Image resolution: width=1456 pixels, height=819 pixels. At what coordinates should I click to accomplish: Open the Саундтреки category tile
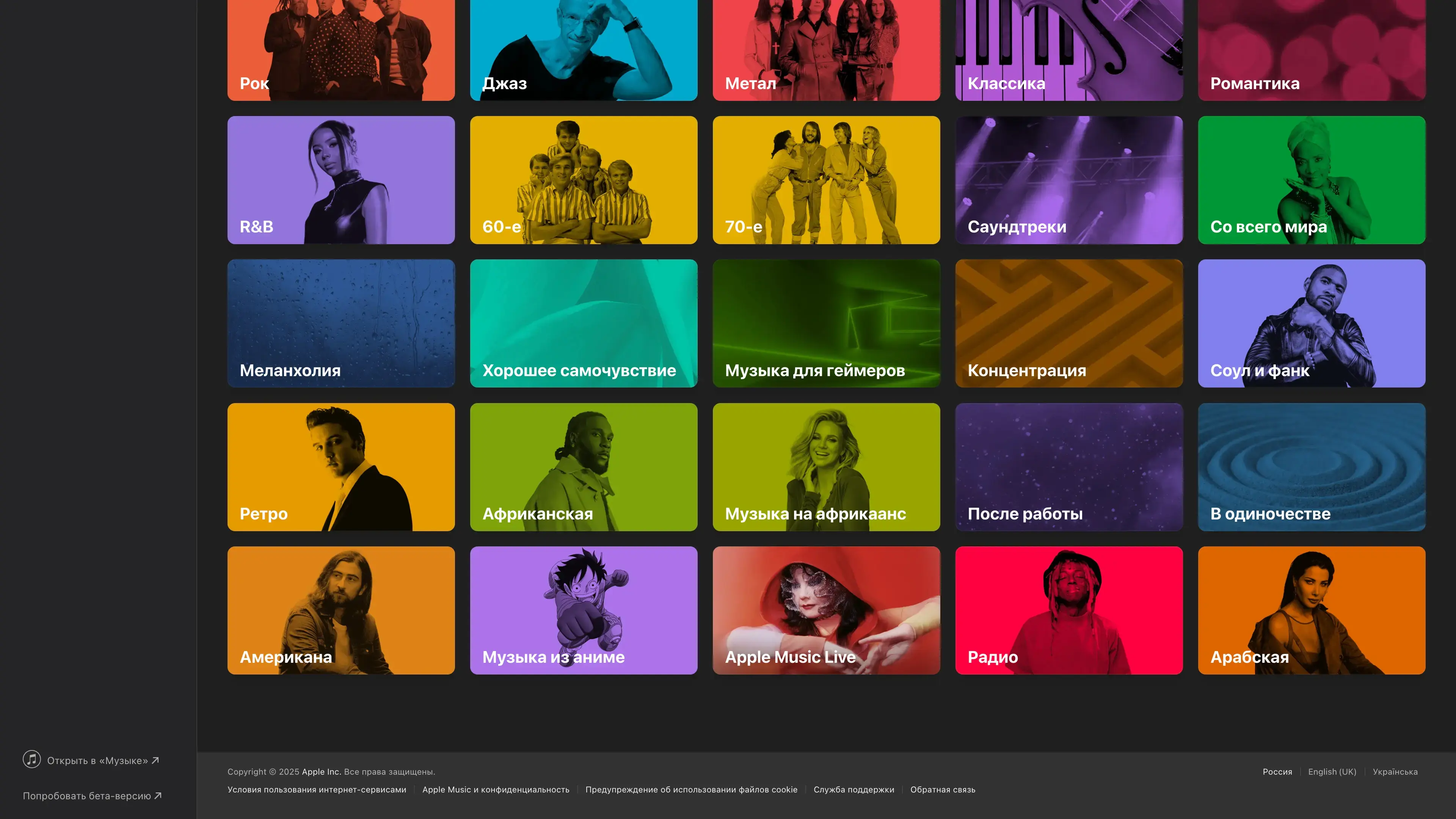pyautogui.click(x=1068, y=180)
